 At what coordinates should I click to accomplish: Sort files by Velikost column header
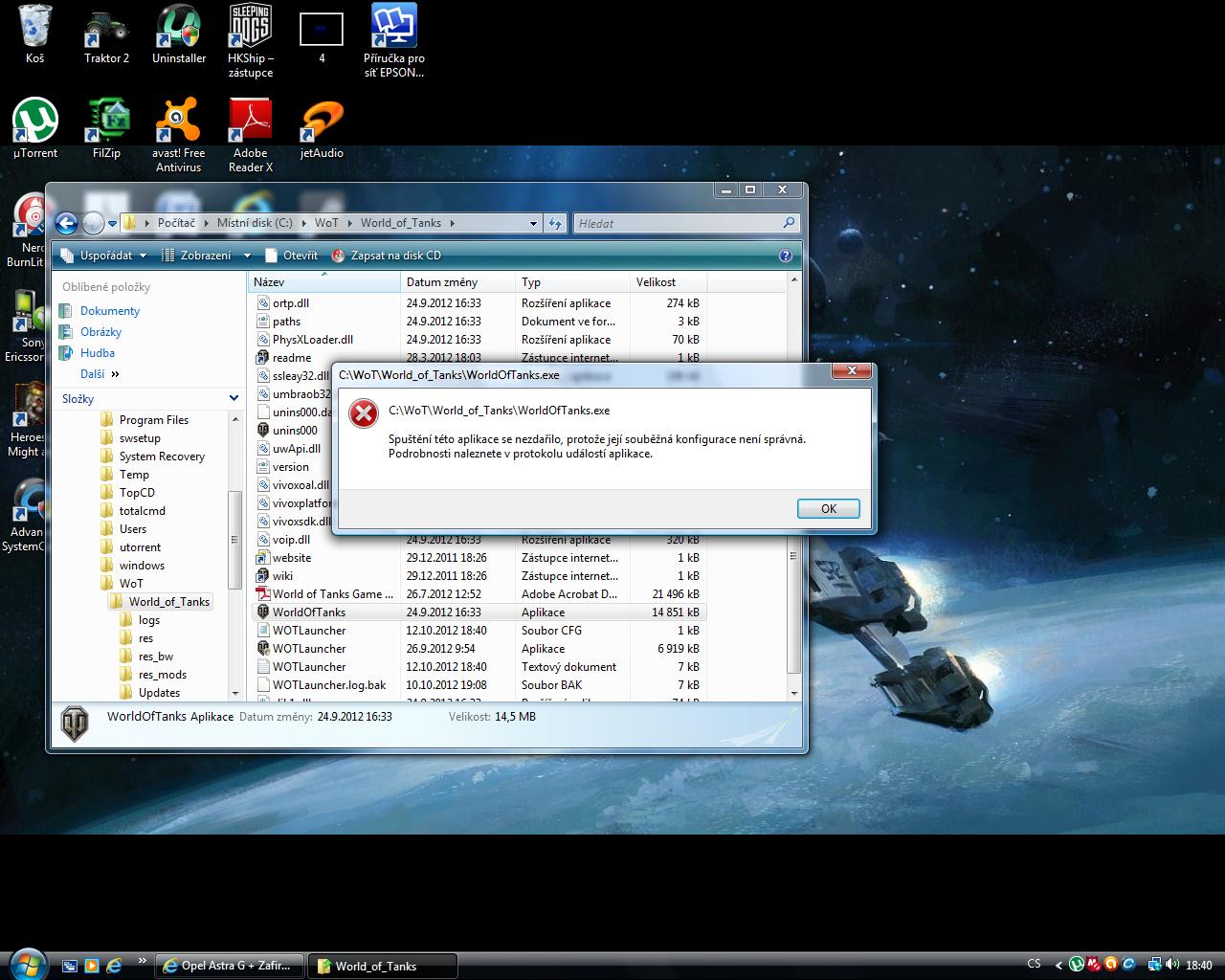[x=657, y=282]
